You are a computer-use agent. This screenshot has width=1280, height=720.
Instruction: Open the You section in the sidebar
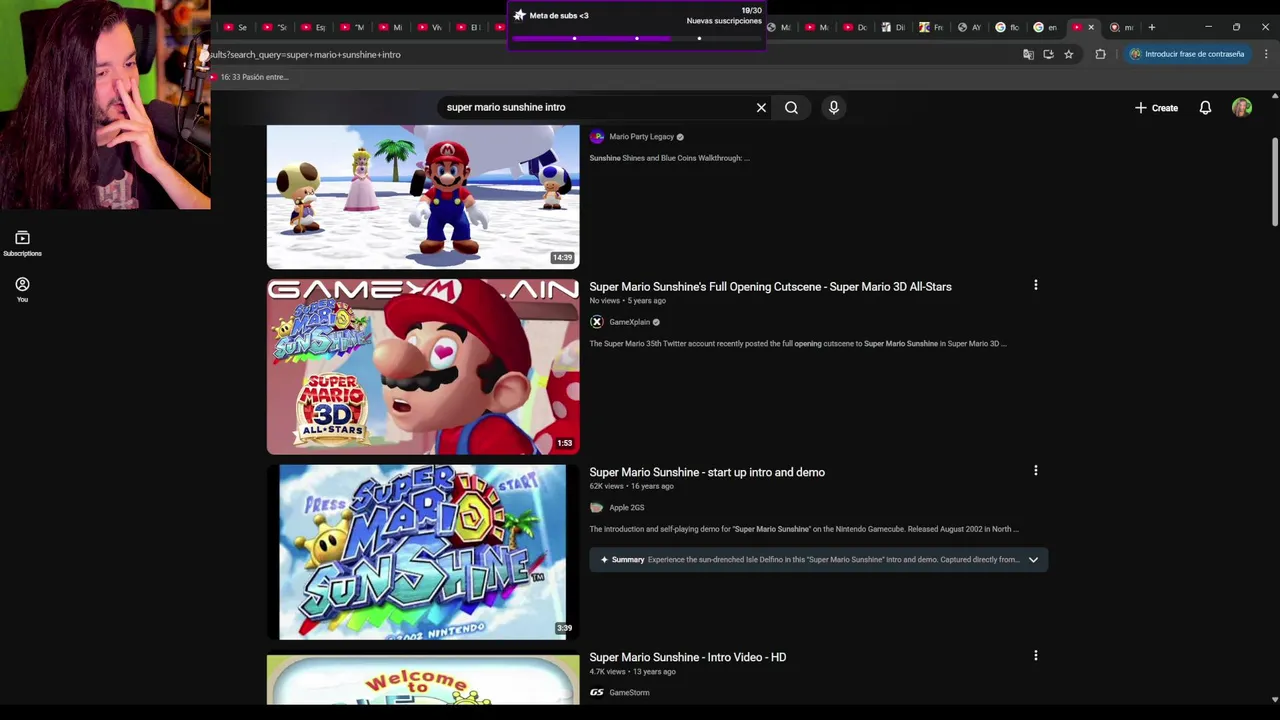coord(22,289)
